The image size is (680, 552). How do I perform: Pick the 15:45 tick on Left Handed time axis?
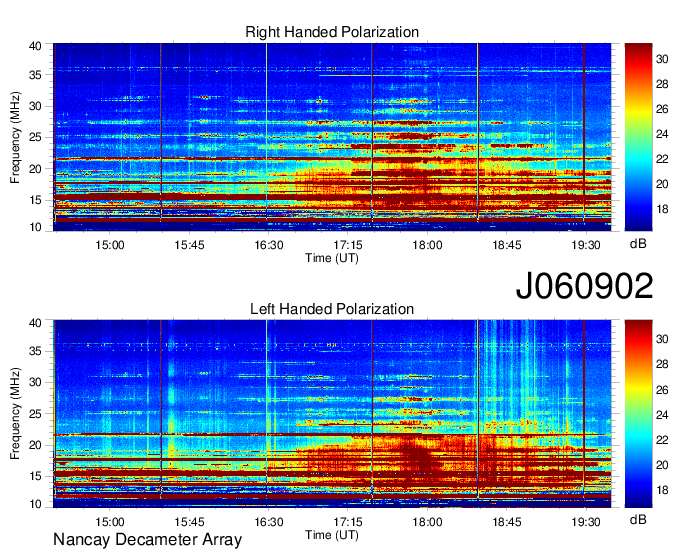(190, 522)
